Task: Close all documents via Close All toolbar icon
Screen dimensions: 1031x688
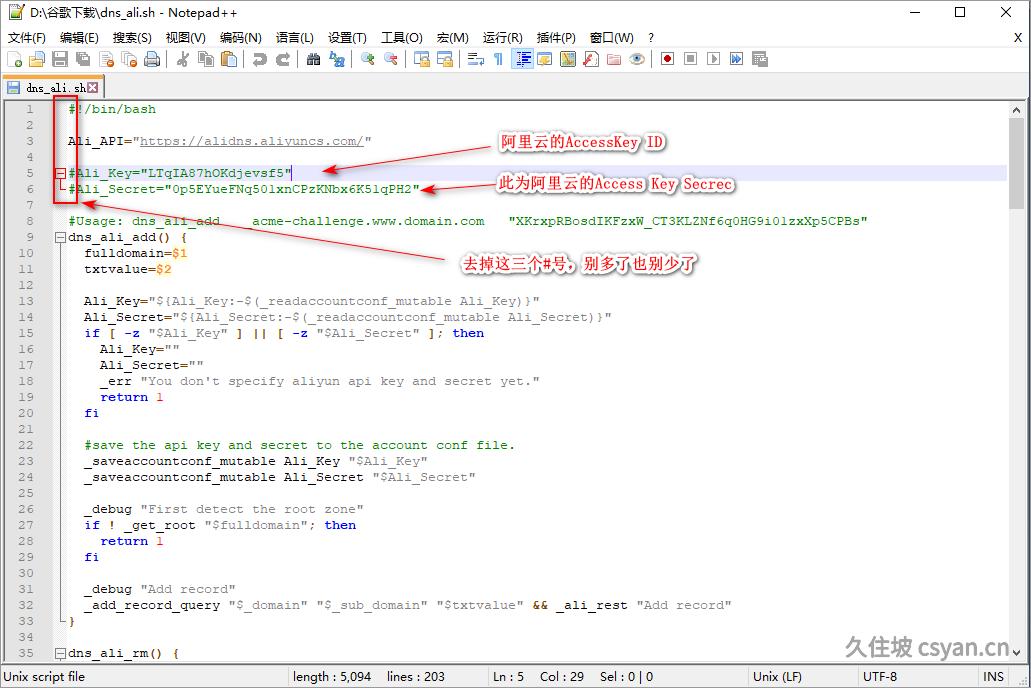Action: click(x=130, y=59)
